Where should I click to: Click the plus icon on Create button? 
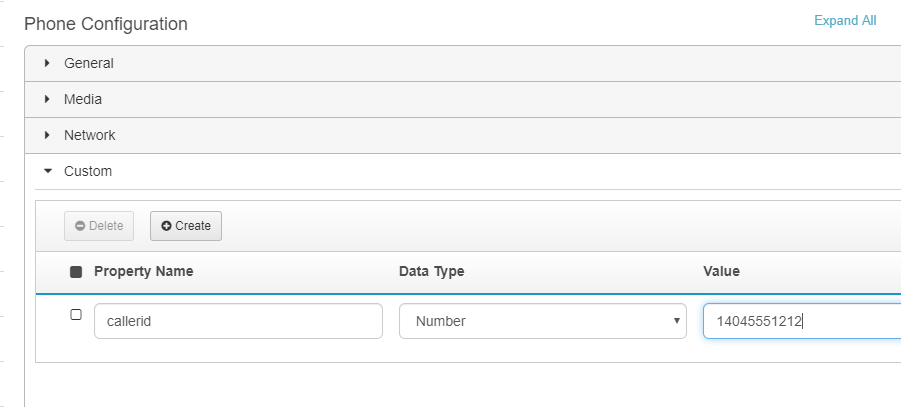pyautogui.click(x=166, y=226)
